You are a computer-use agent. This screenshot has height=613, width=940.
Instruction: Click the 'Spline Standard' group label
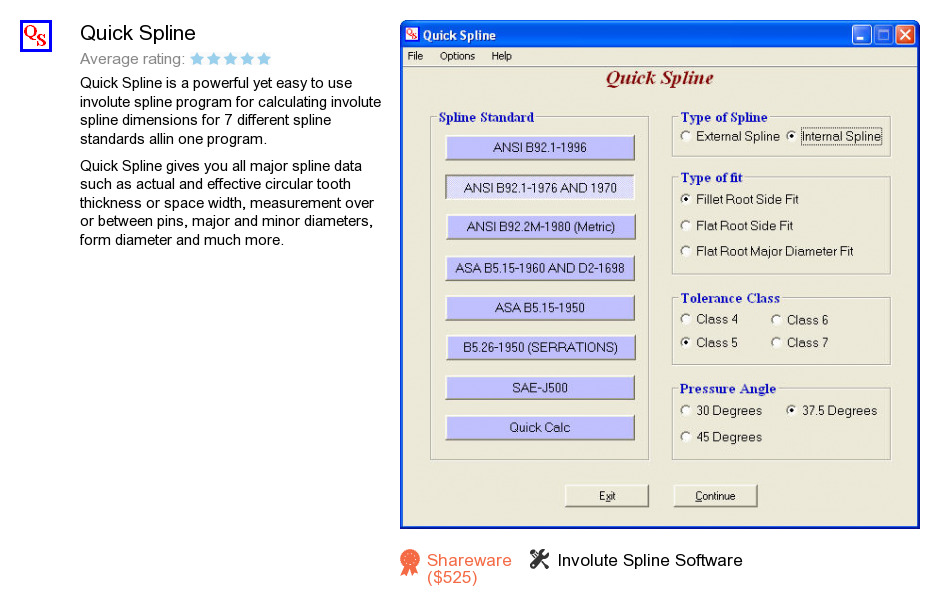point(486,117)
